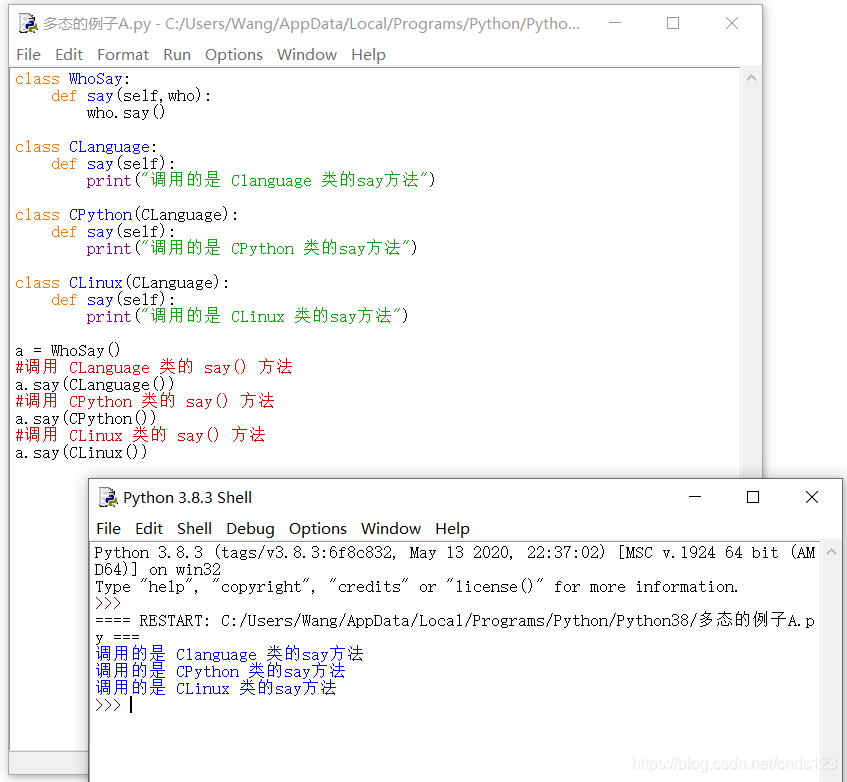
Task: Open Window menu in editor window
Action: (307, 55)
